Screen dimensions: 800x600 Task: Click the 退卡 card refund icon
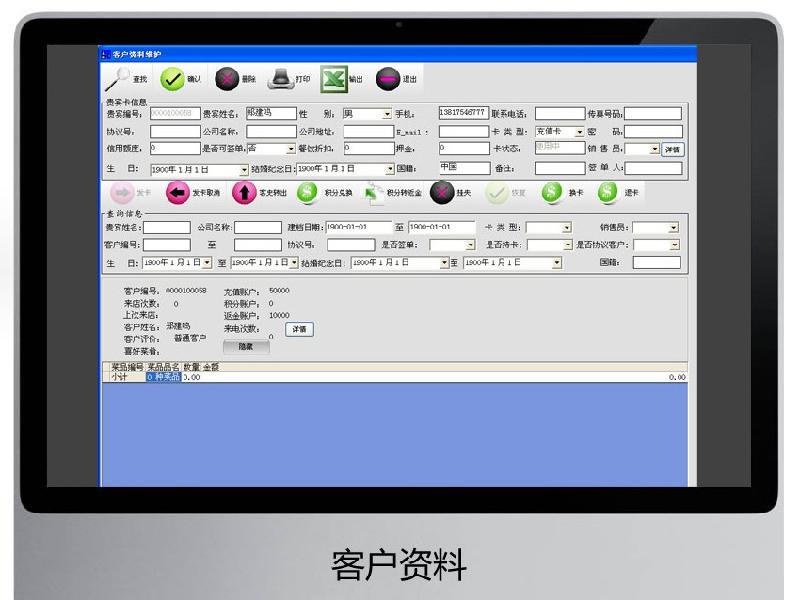[608, 192]
